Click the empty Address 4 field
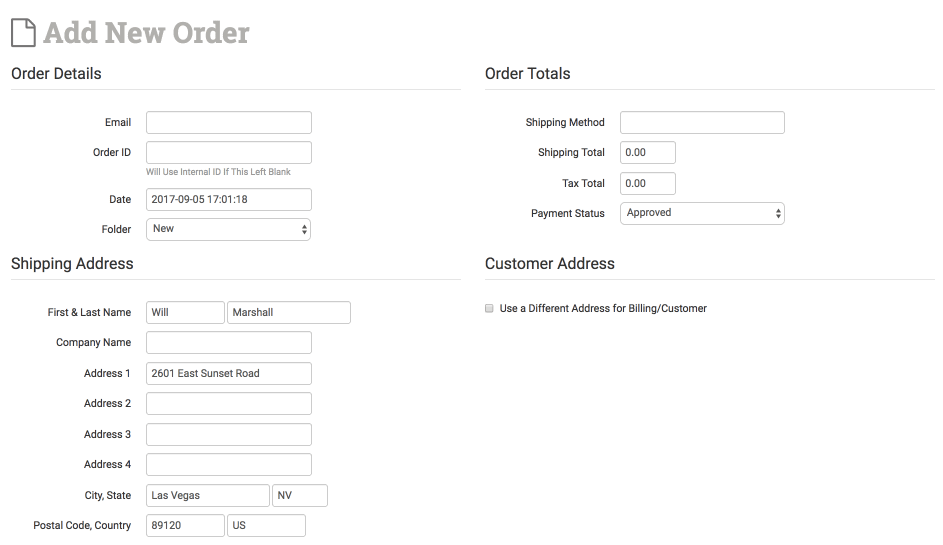 click(228, 464)
